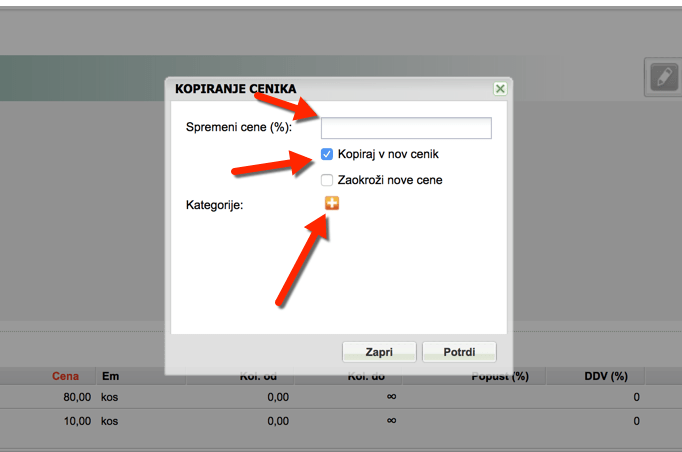Focus the Spremeni cene (%) input field
This screenshot has width=682, height=452.
coord(405,128)
